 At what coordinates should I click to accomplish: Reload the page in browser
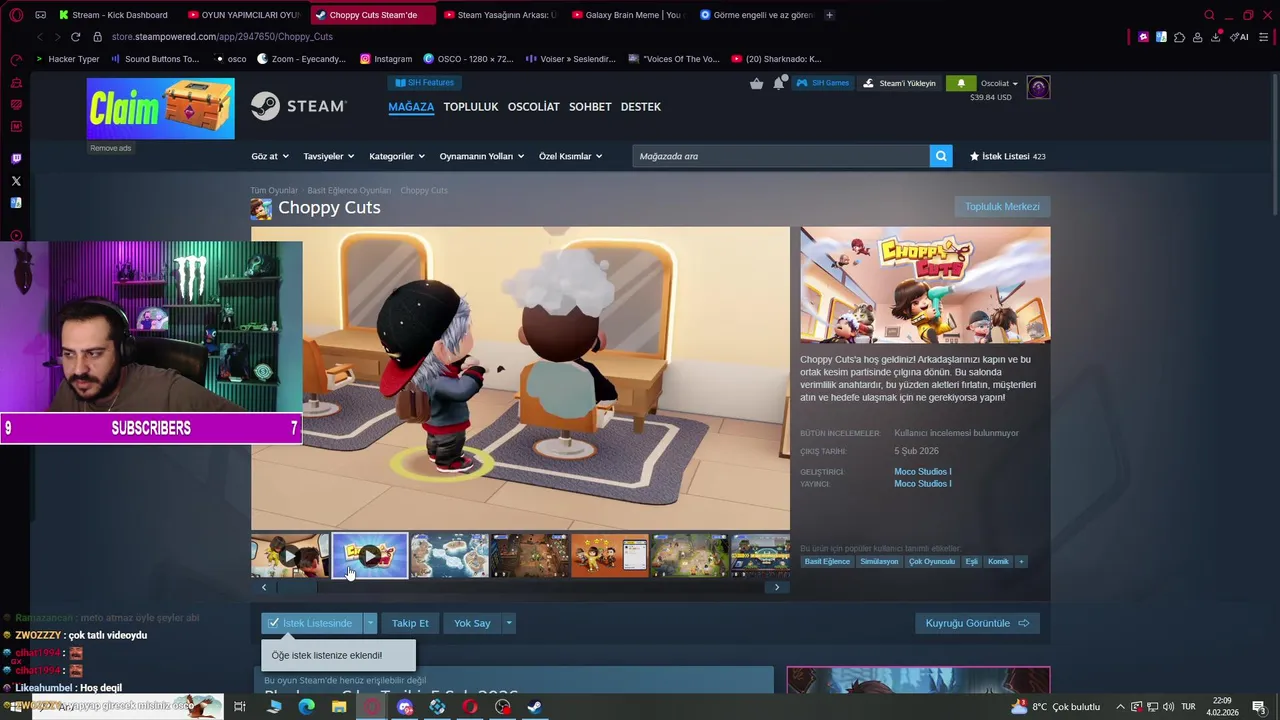pos(75,37)
